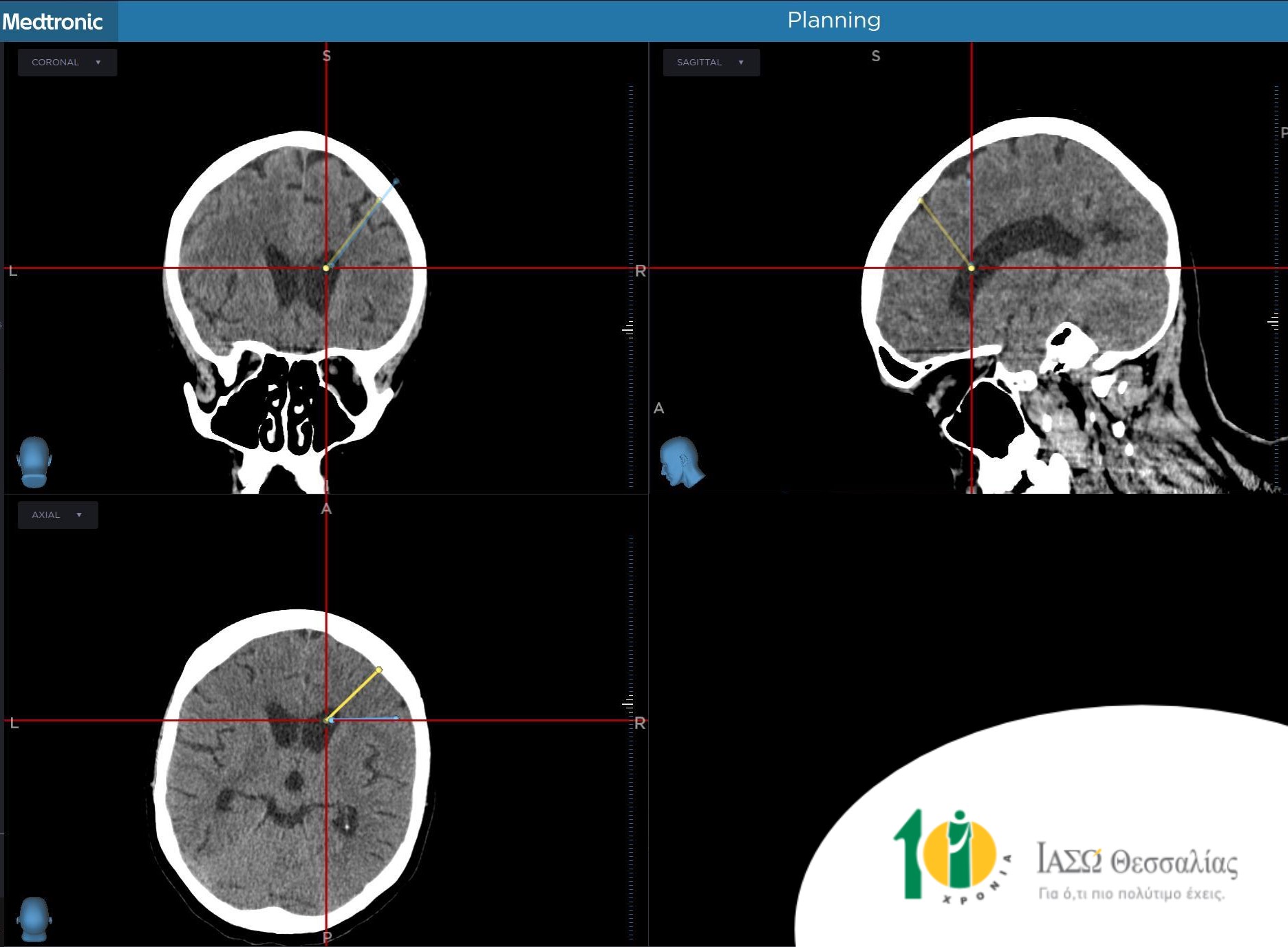Image resolution: width=1288 pixels, height=947 pixels.
Task: Click the ΙΑΣΩ Θεσσαλίας logo text
Action: point(1137,861)
